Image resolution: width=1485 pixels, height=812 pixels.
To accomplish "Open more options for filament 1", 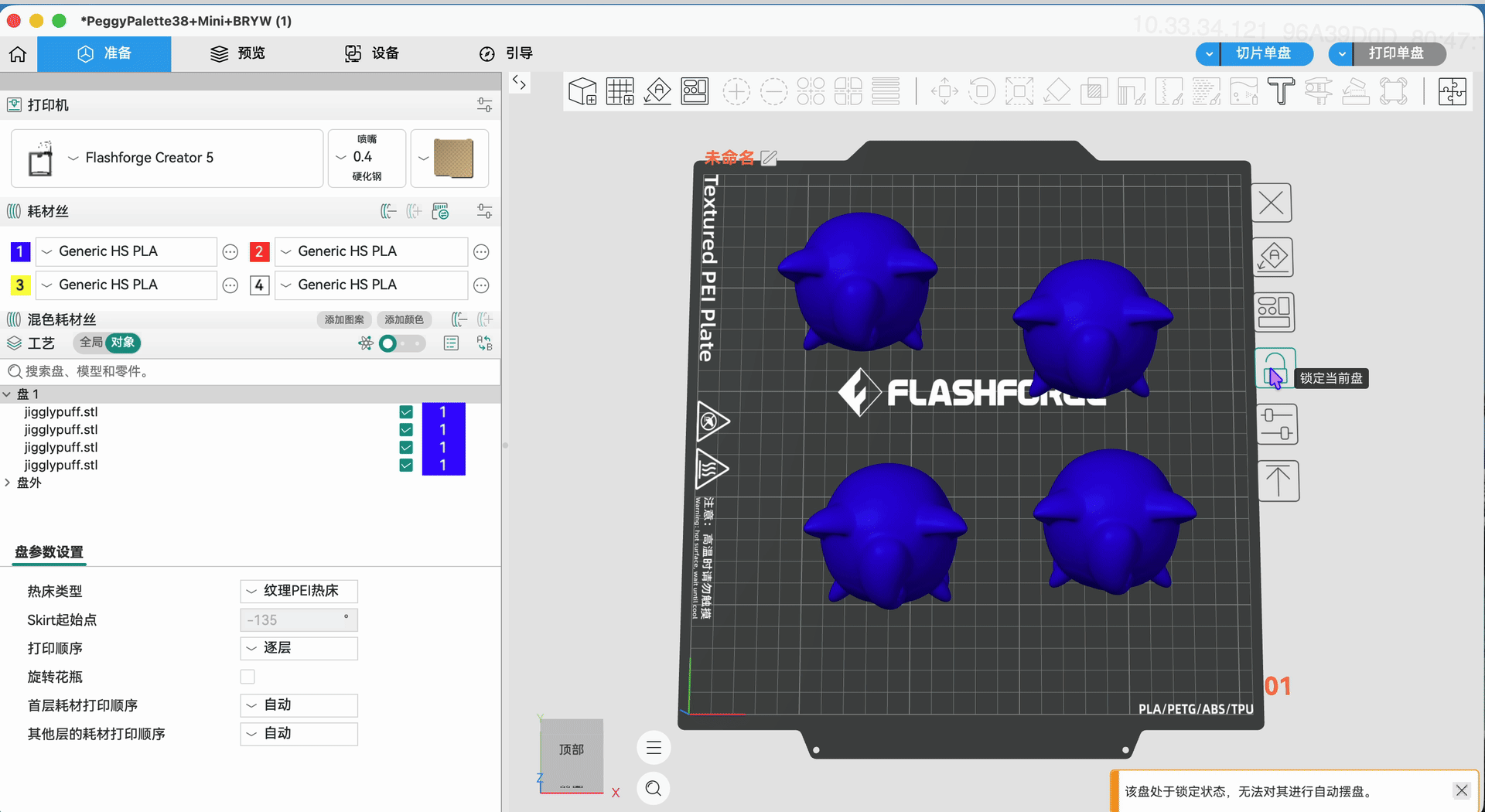I will 230,252.
